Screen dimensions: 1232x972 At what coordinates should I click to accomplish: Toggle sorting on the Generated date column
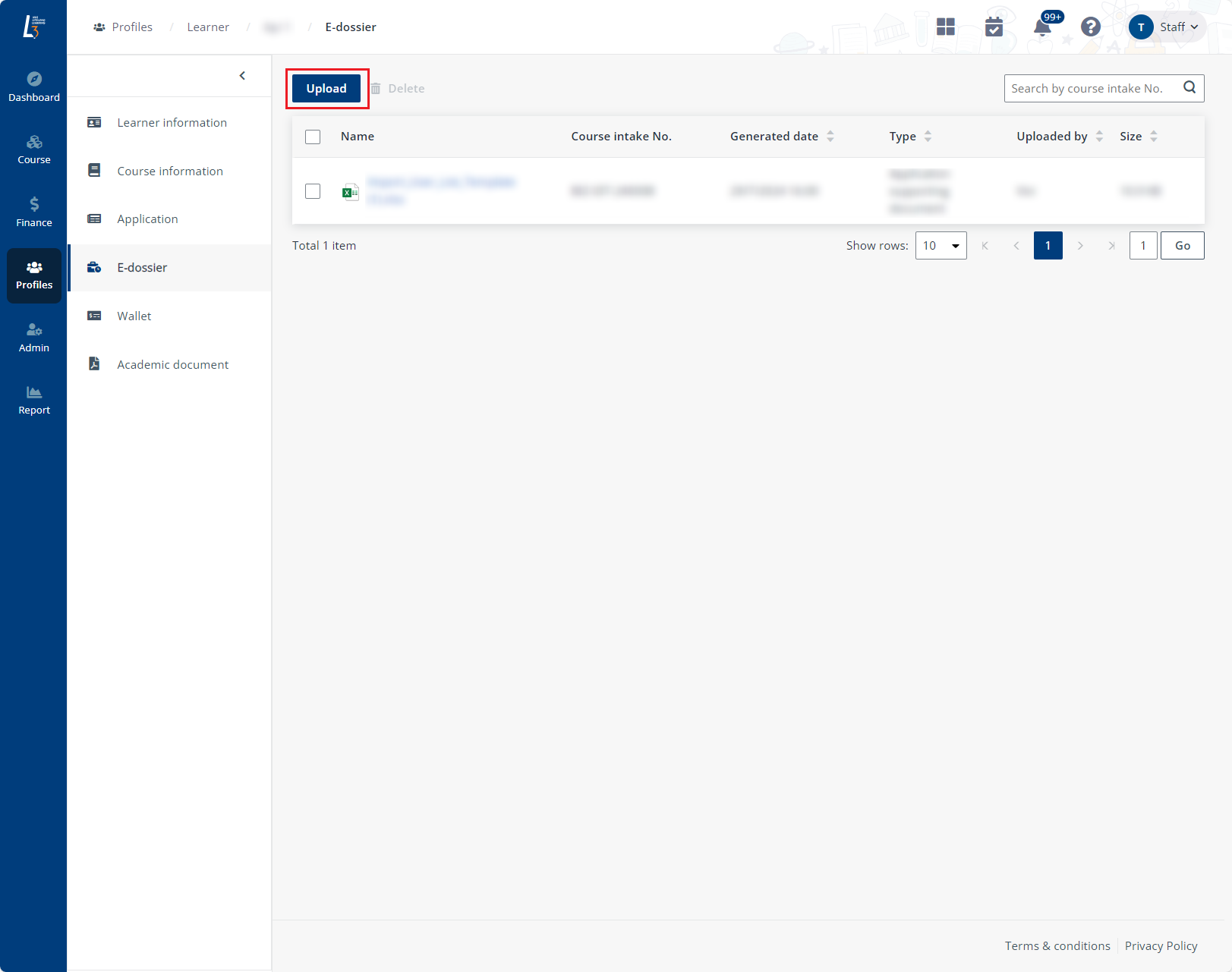pyautogui.click(x=830, y=136)
